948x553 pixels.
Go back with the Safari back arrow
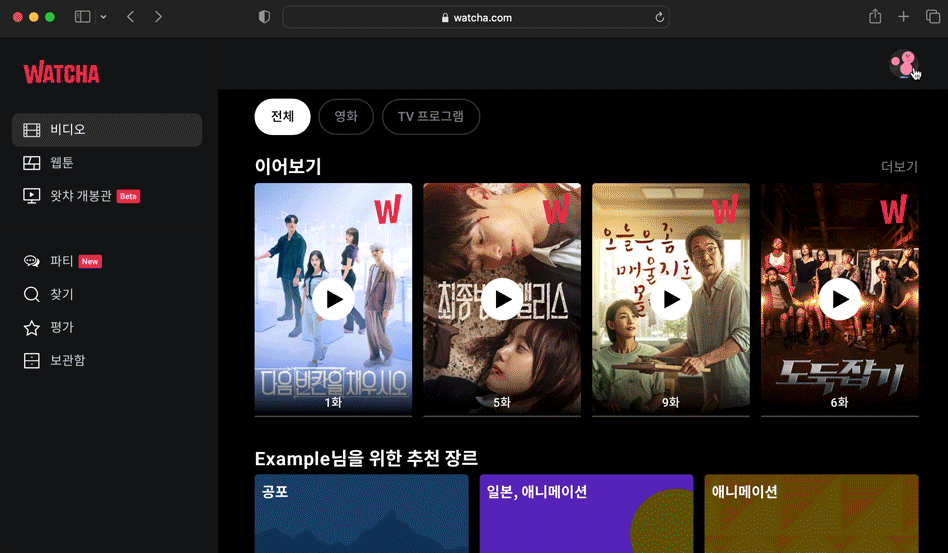pyautogui.click(x=131, y=17)
